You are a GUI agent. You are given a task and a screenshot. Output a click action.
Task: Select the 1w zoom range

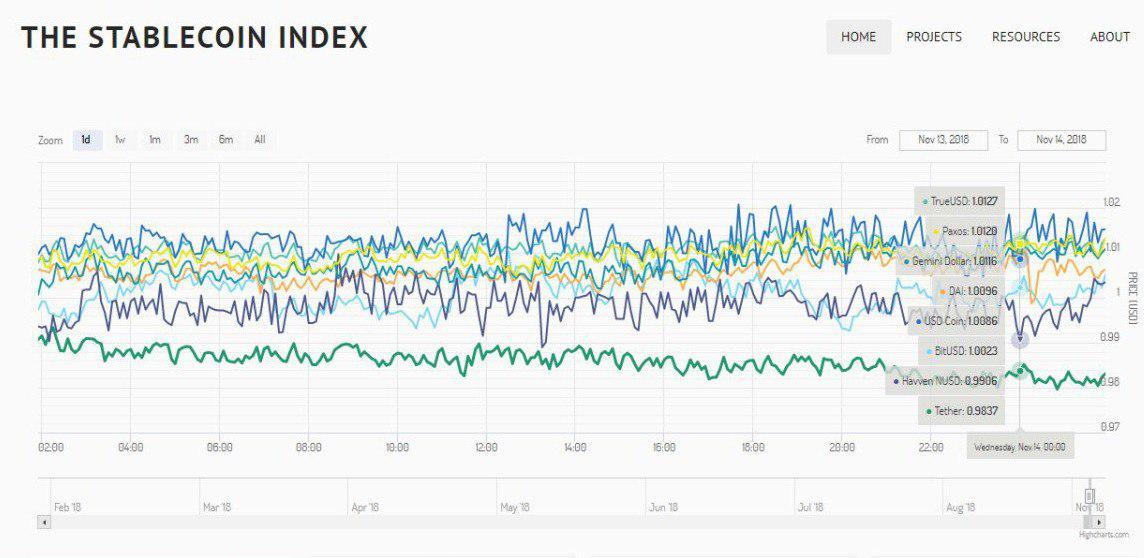pos(120,139)
